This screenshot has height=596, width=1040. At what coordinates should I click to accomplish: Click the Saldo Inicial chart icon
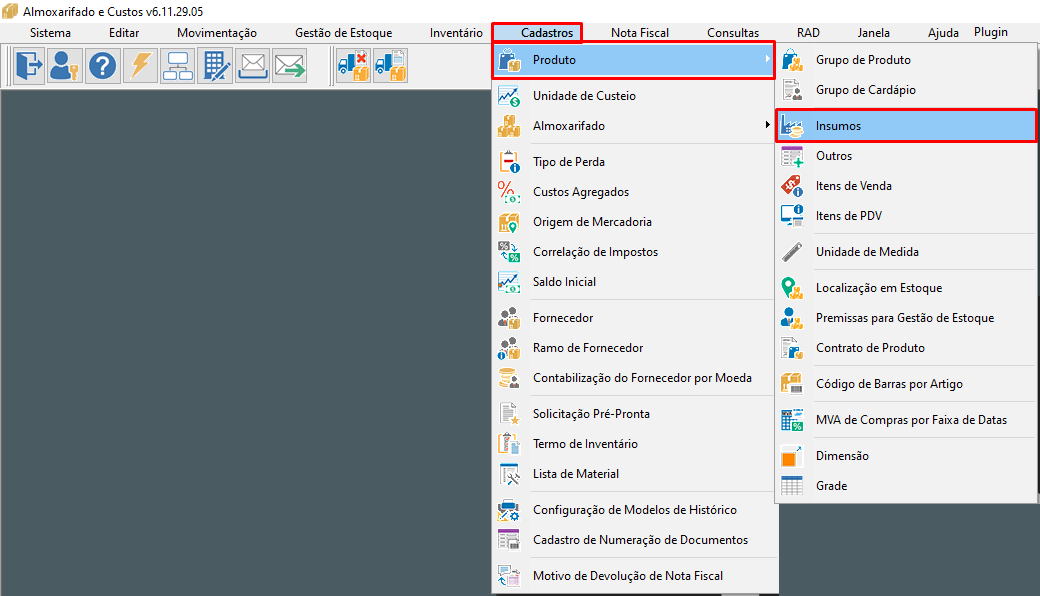coord(509,282)
